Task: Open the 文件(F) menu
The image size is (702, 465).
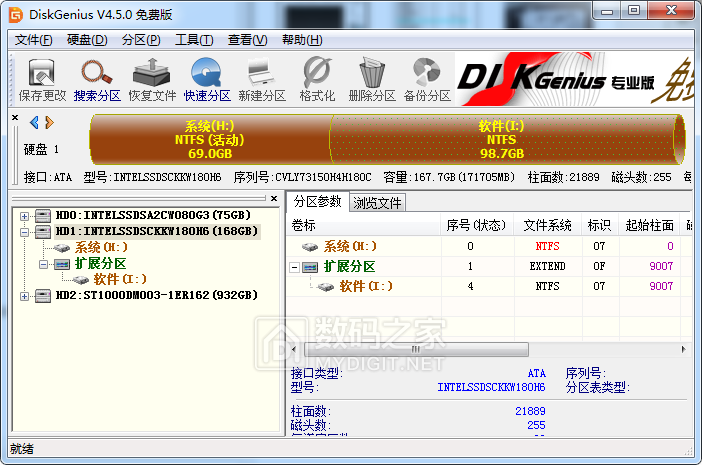Action: click(34, 40)
